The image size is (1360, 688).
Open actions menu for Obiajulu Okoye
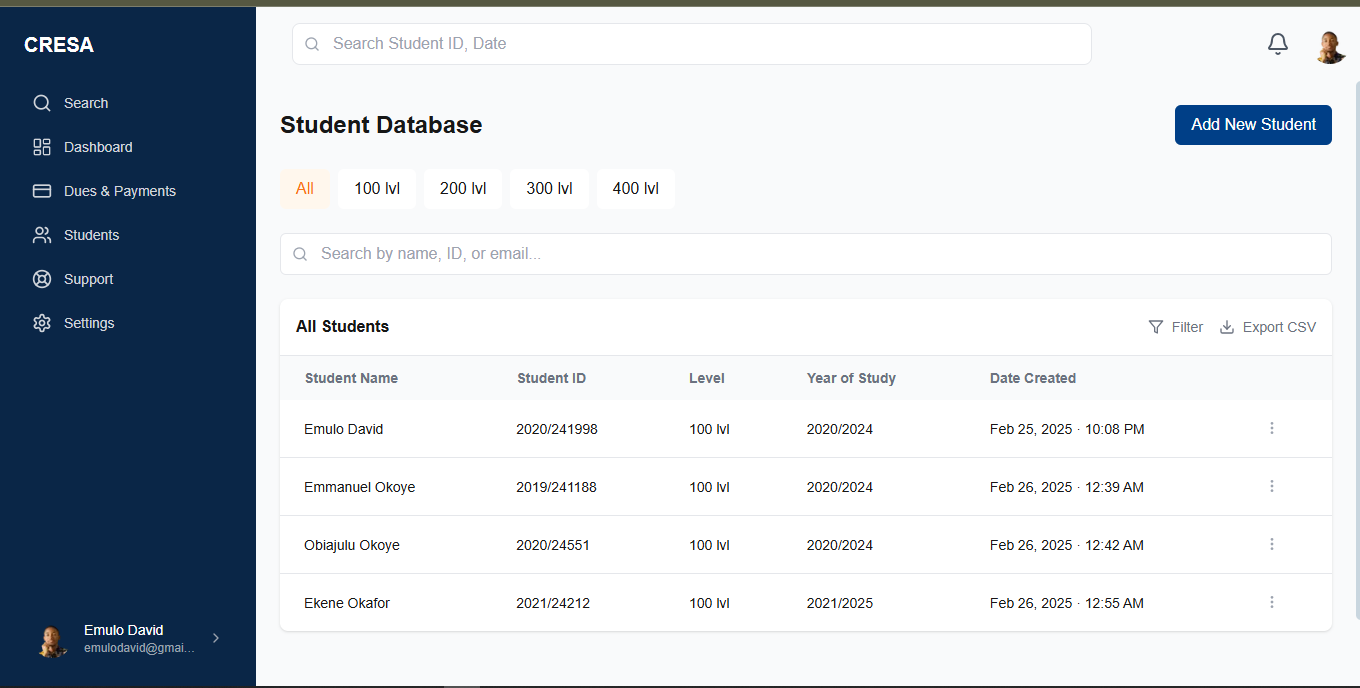pos(1272,544)
